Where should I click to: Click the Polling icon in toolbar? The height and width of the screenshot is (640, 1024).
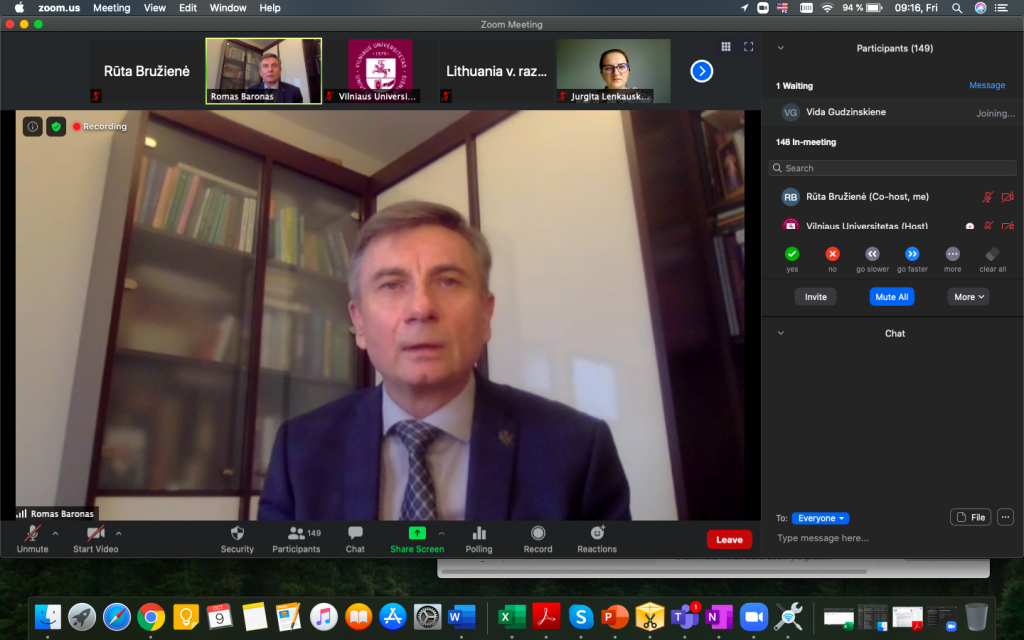point(479,534)
